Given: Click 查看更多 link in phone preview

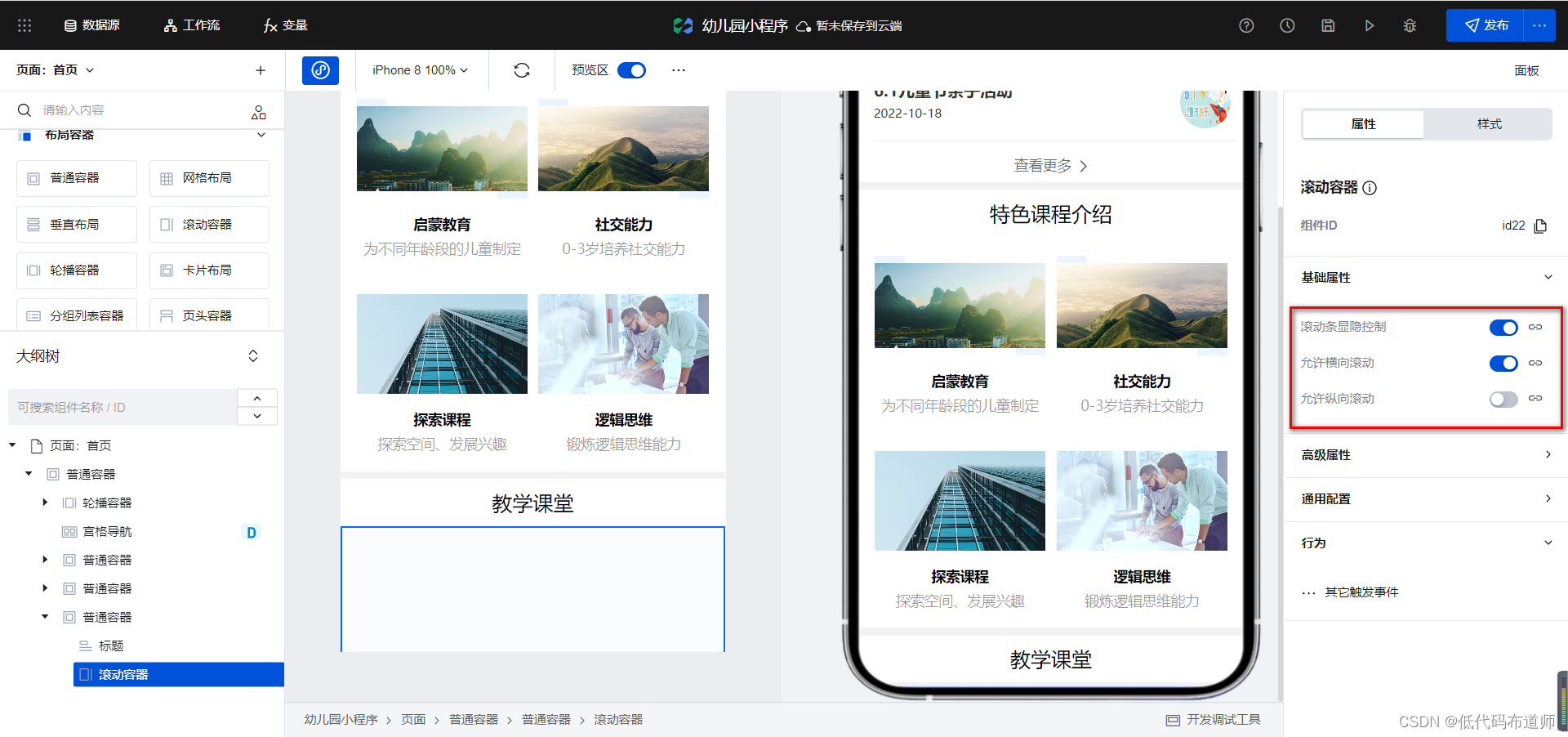Looking at the screenshot, I should click(1051, 166).
